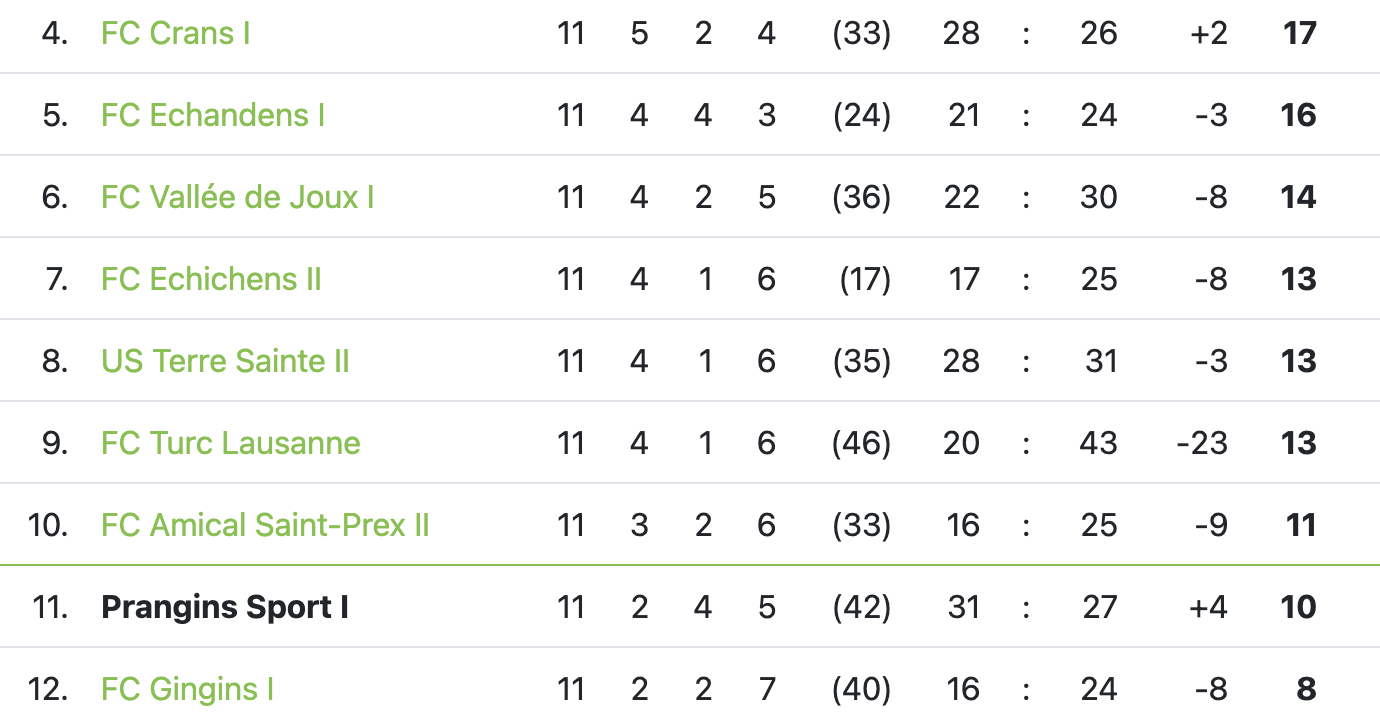Select the 16 points for FC Echandens I
The width and height of the screenshot is (1380, 724).
1299,115
